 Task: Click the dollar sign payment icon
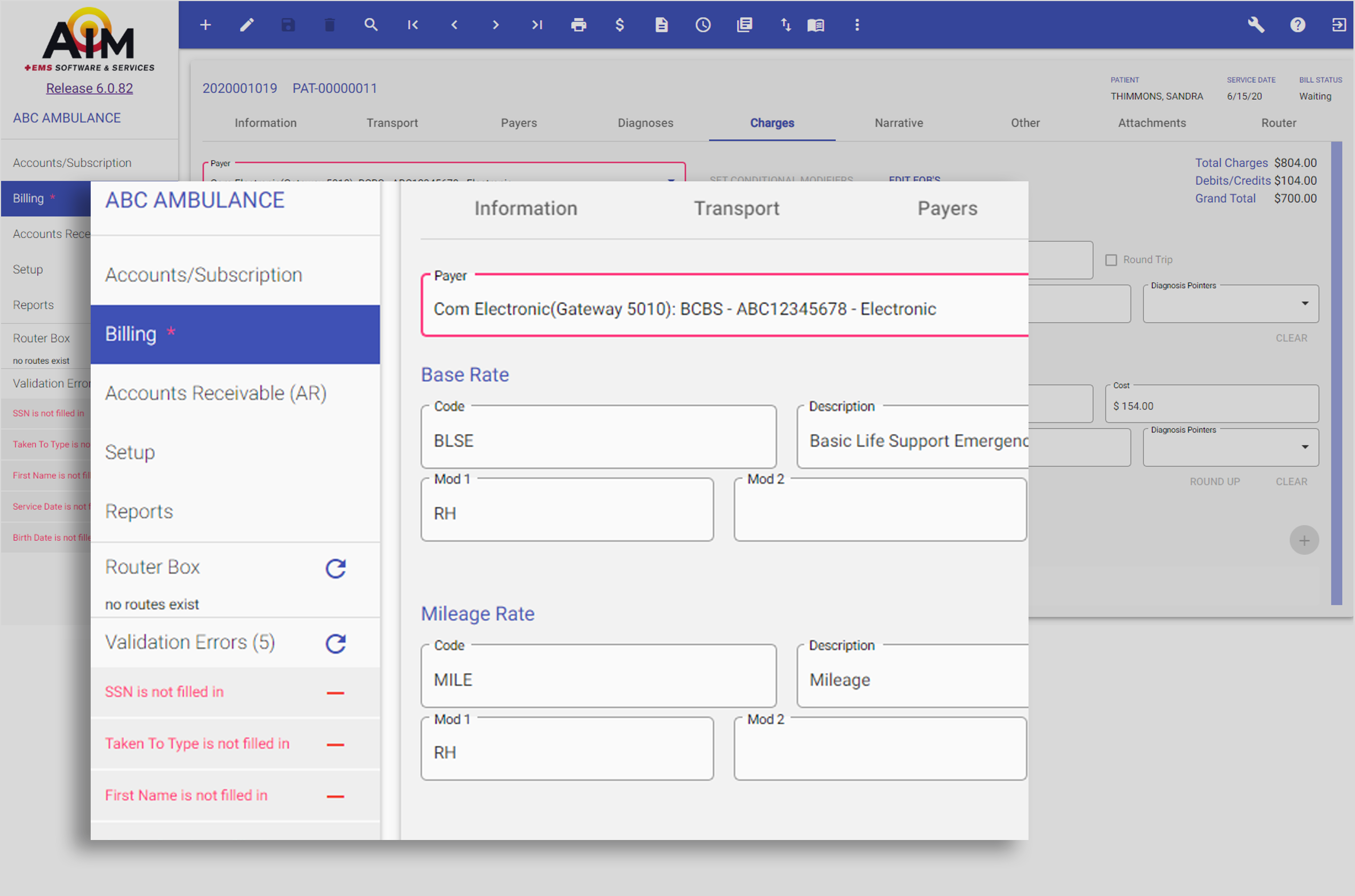pyautogui.click(x=619, y=25)
